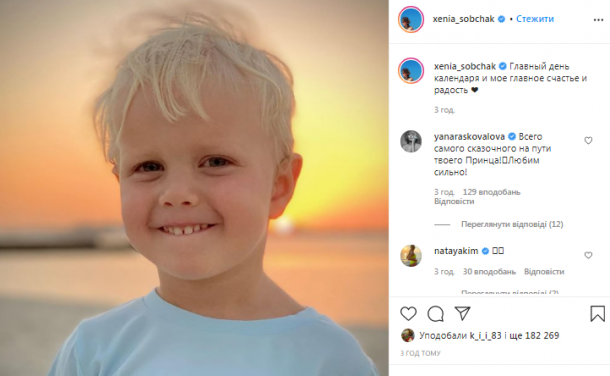Viewport: 610px width, 376px height.
Task: Open natayakim's profile avatar
Action: click(411, 256)
